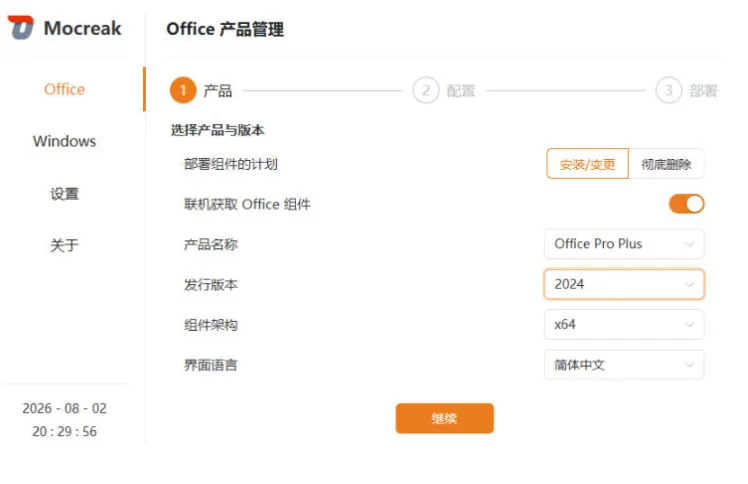748x484 pixels.
Task: Open the 设置 sidebar item
Action: click(64, 194)
